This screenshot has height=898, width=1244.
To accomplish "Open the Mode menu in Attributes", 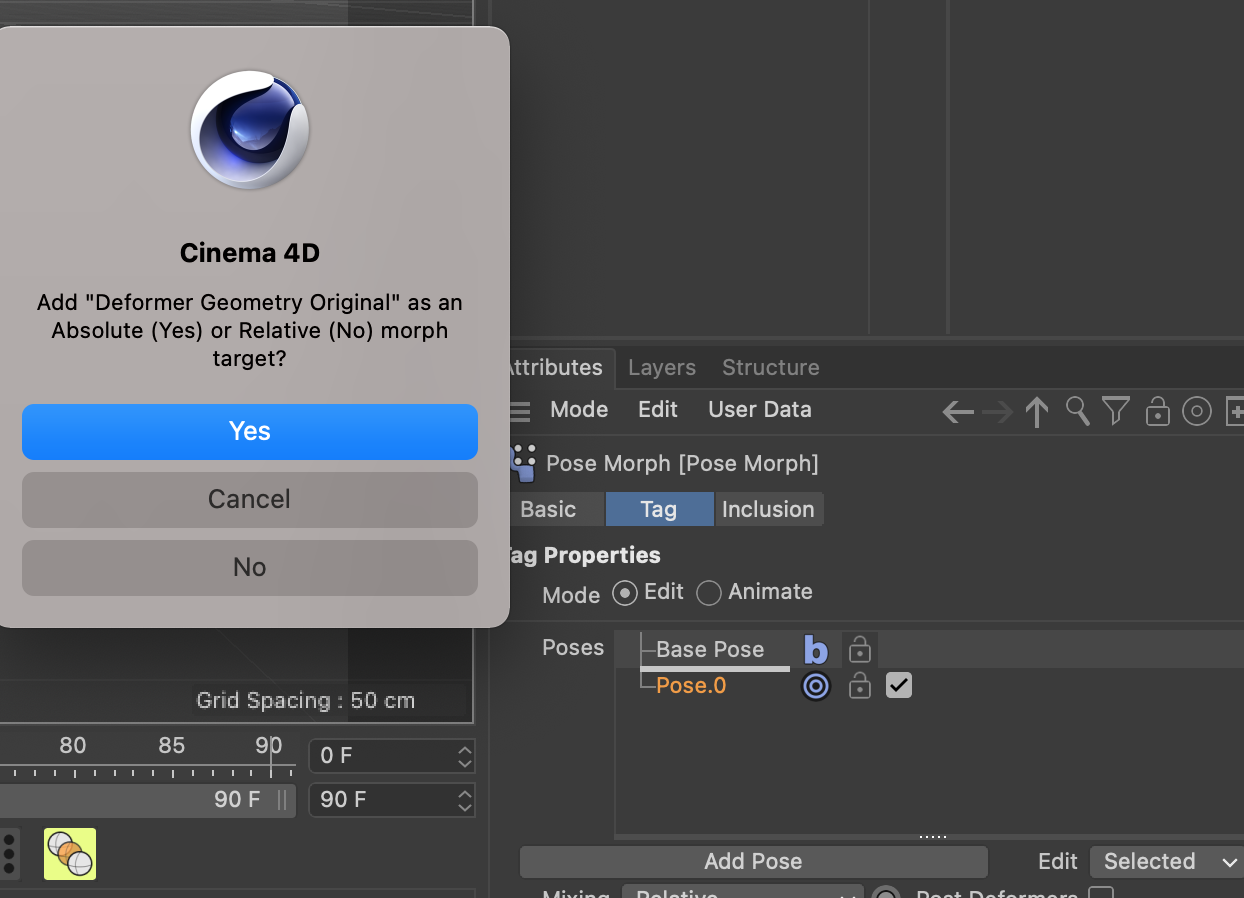I will [579, 410].
